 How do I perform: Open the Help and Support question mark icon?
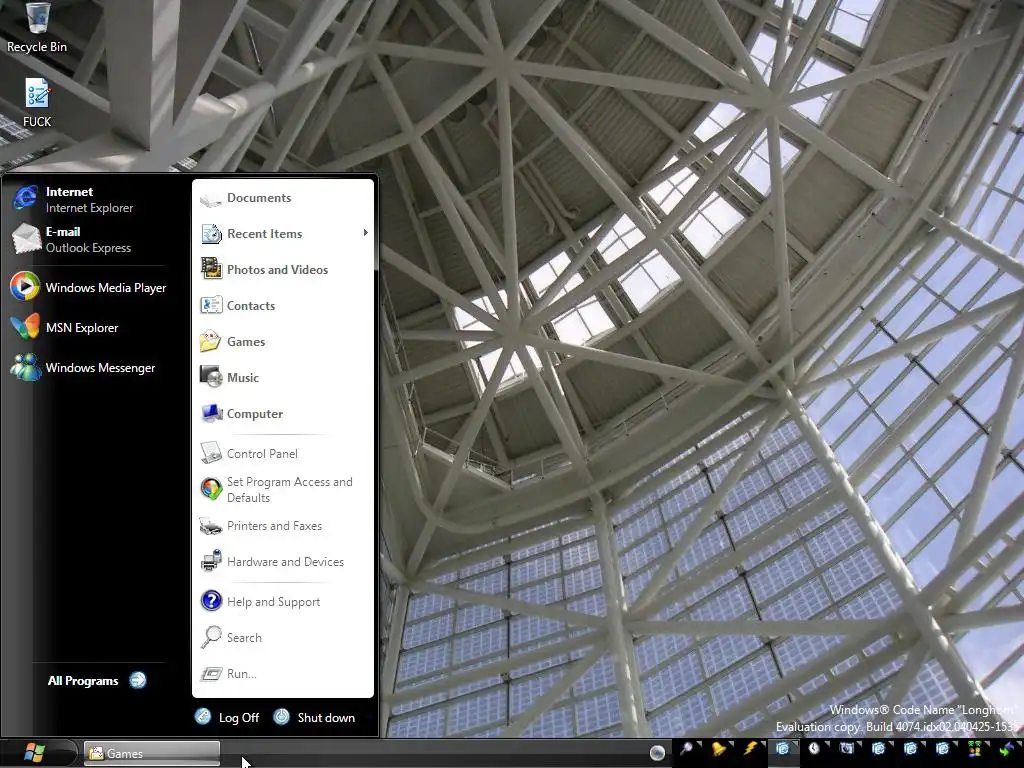pyautogui.click(x=211, y=601)
